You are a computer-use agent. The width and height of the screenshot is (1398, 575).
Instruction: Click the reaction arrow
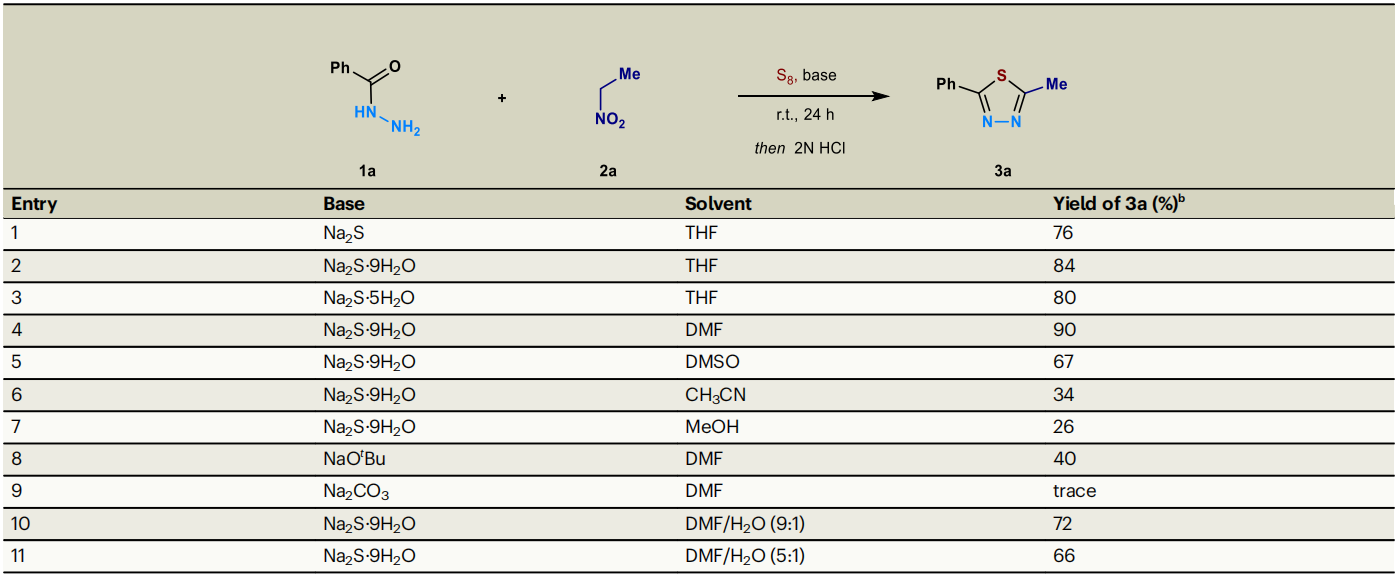pos(812,96)
